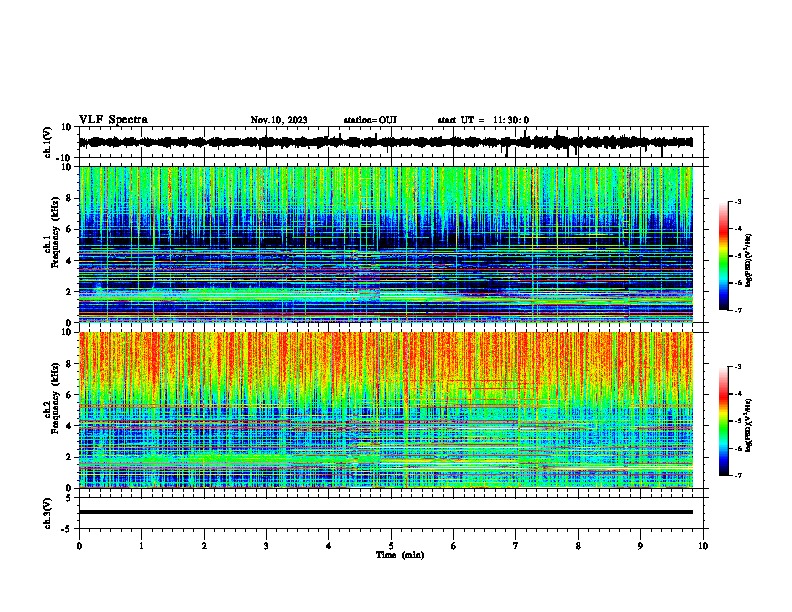Click the "Time (min)" axis label

pyautogui.click(x=400, y=555)
